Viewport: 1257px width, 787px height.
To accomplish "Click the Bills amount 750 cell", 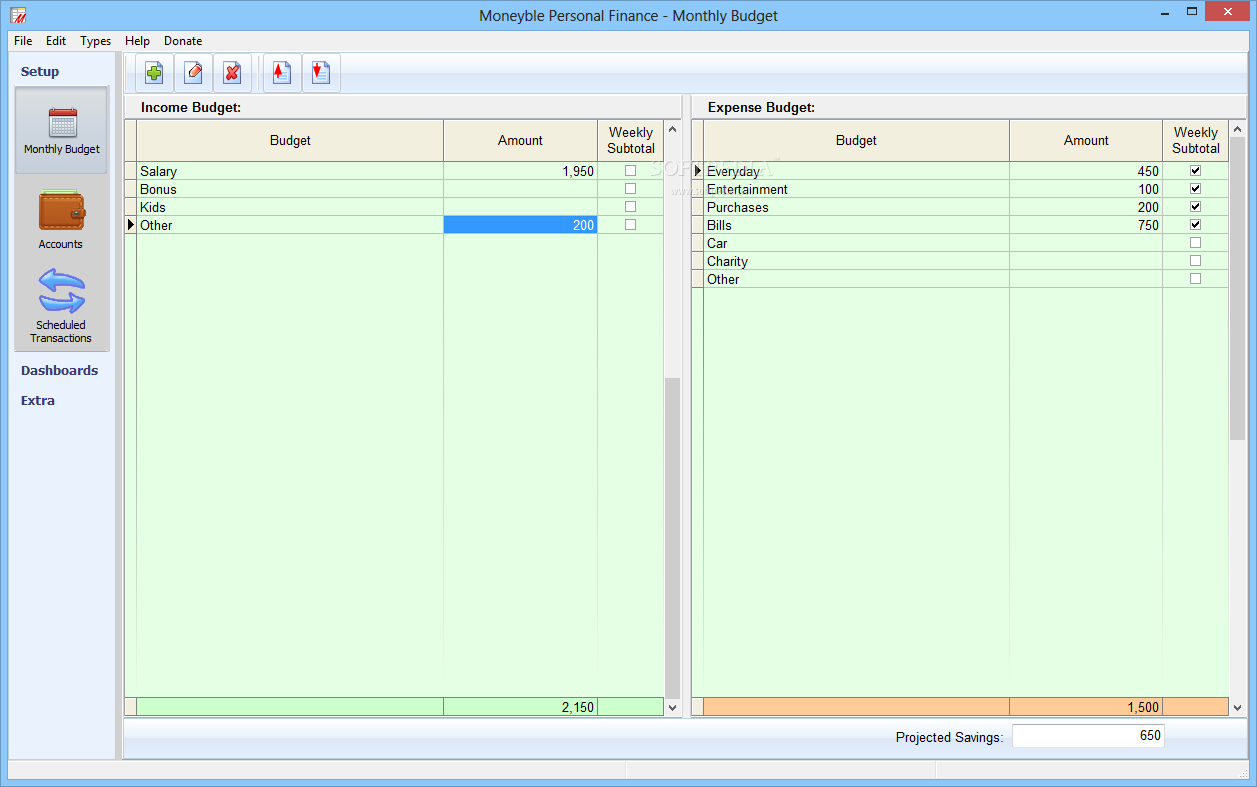I will [1086, 225].
